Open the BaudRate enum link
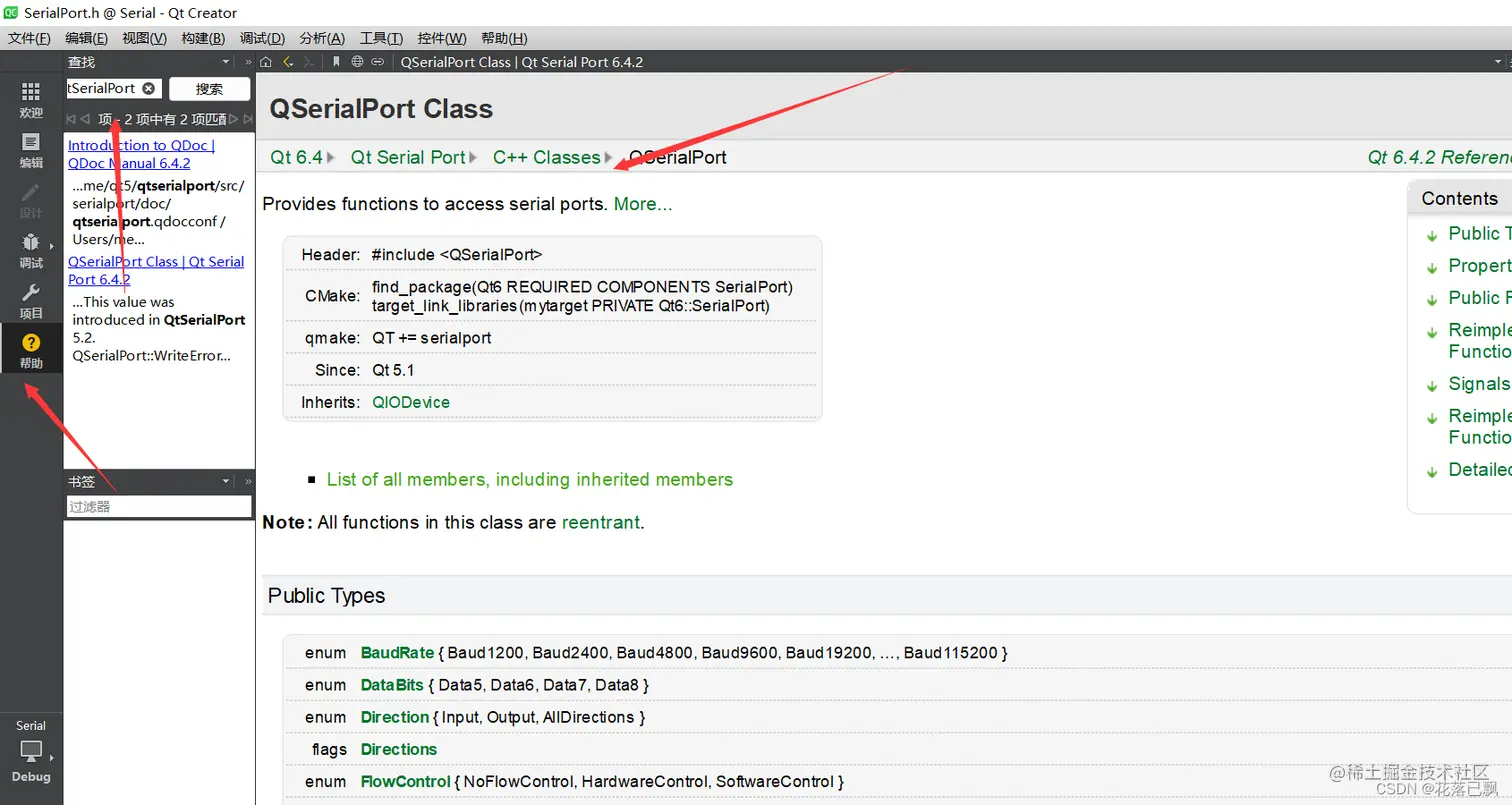Image resolution: width=1512 pixels, height=805 pixels. (397, 653)
